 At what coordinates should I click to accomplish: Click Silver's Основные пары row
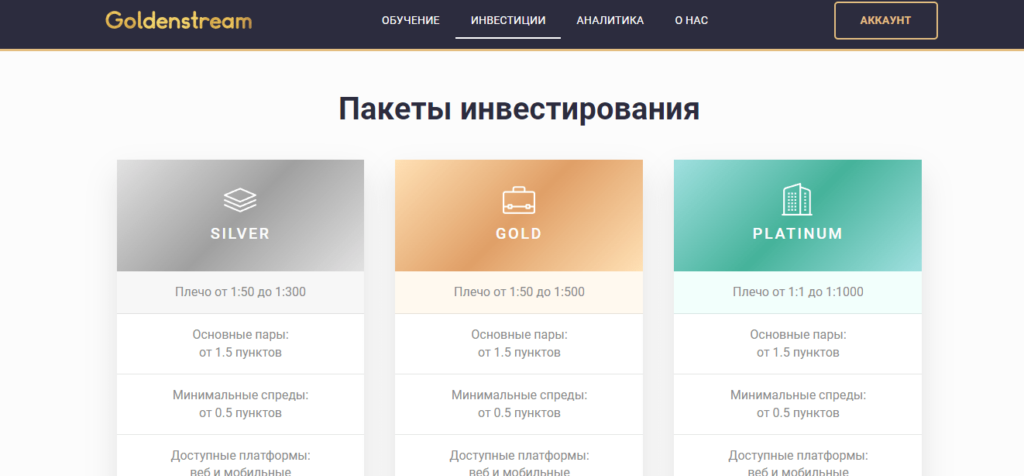240,343
